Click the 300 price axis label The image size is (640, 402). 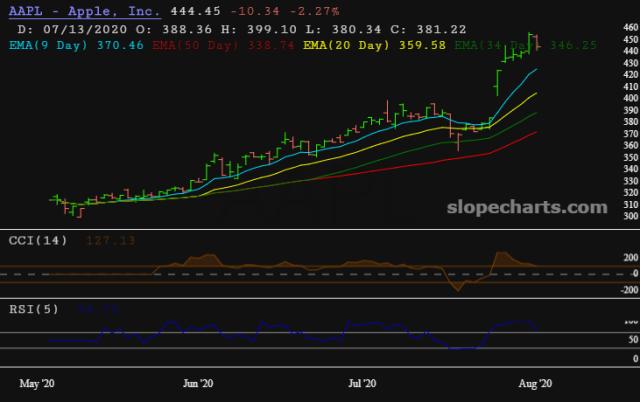pos(631,216)
